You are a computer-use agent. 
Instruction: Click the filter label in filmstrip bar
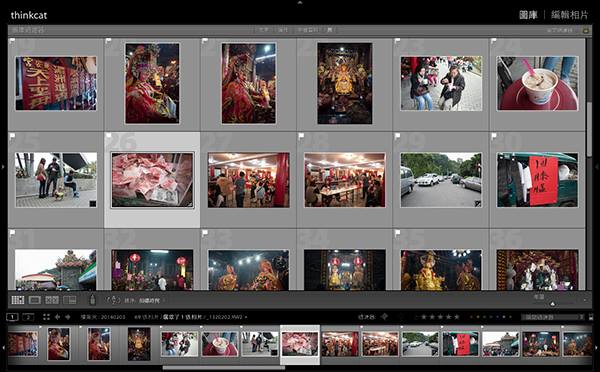[366, 317]
